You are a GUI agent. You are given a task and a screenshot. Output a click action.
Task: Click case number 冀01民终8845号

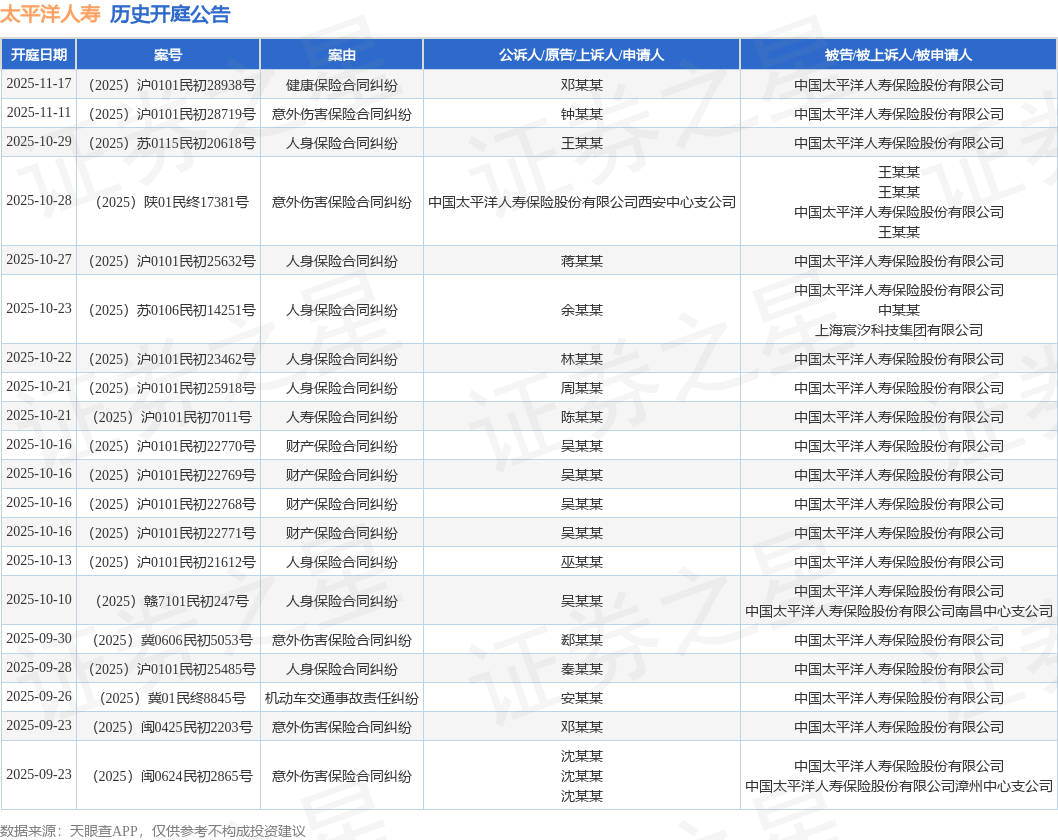click(172, 698)
